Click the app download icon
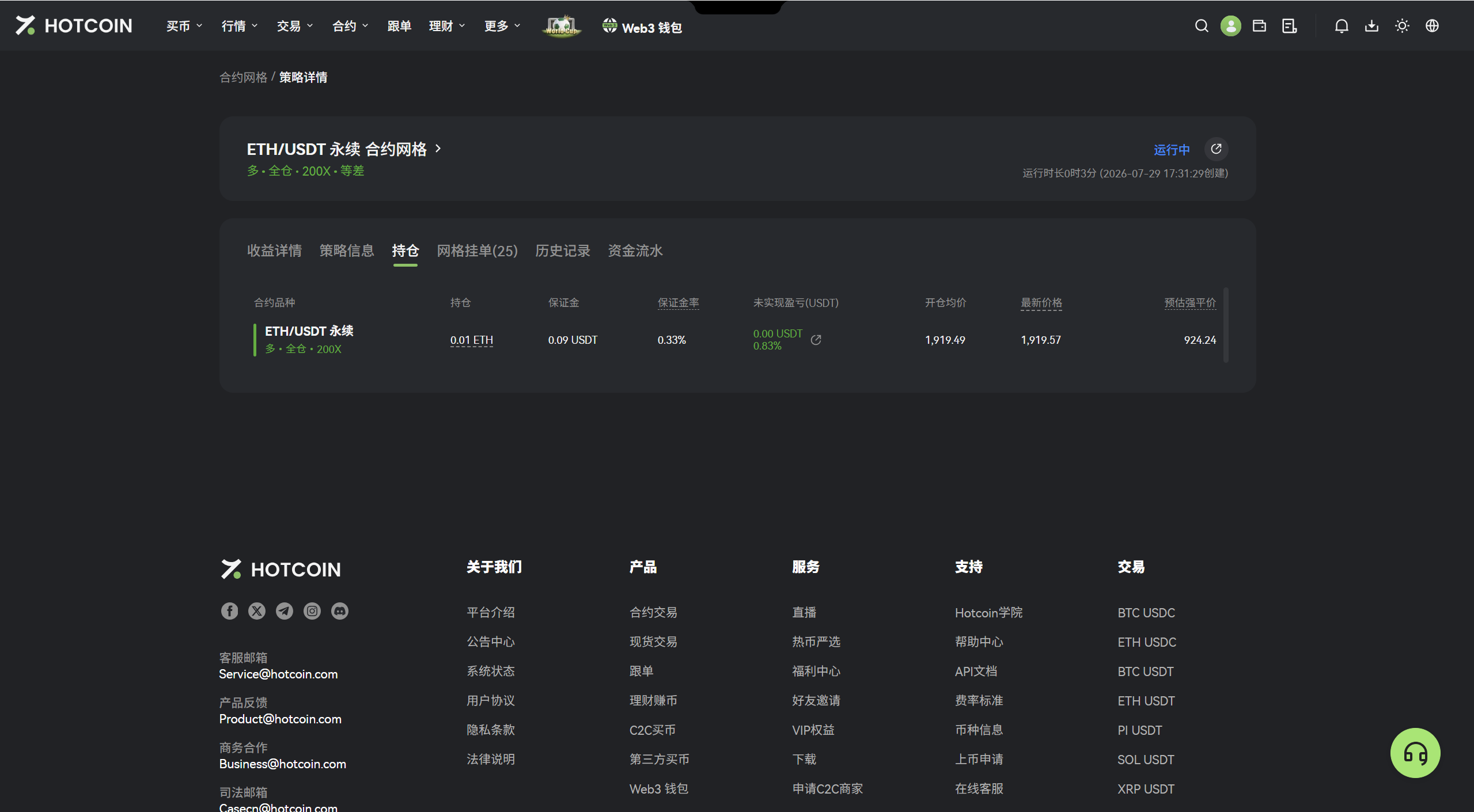1474x812 pixels. coord(1371,26)
